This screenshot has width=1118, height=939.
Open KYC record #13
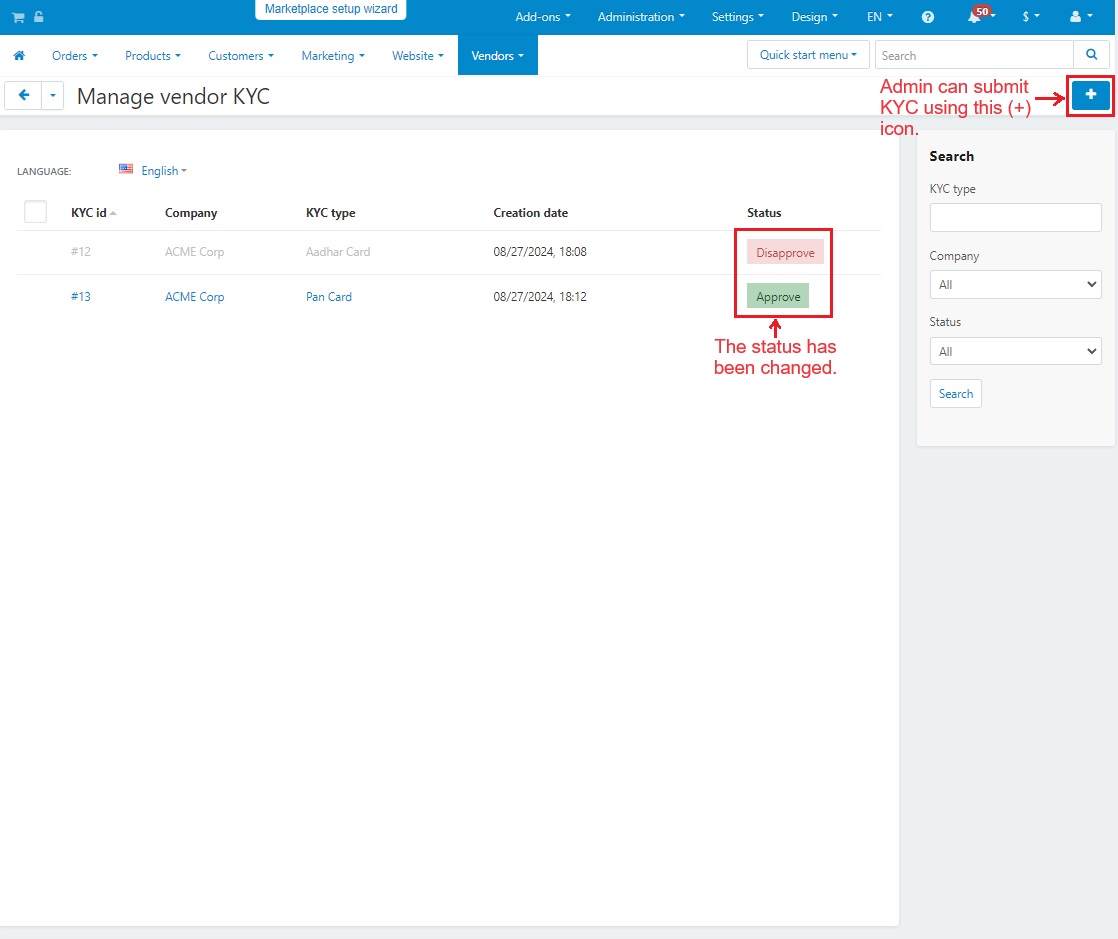[x=81, y=297]
